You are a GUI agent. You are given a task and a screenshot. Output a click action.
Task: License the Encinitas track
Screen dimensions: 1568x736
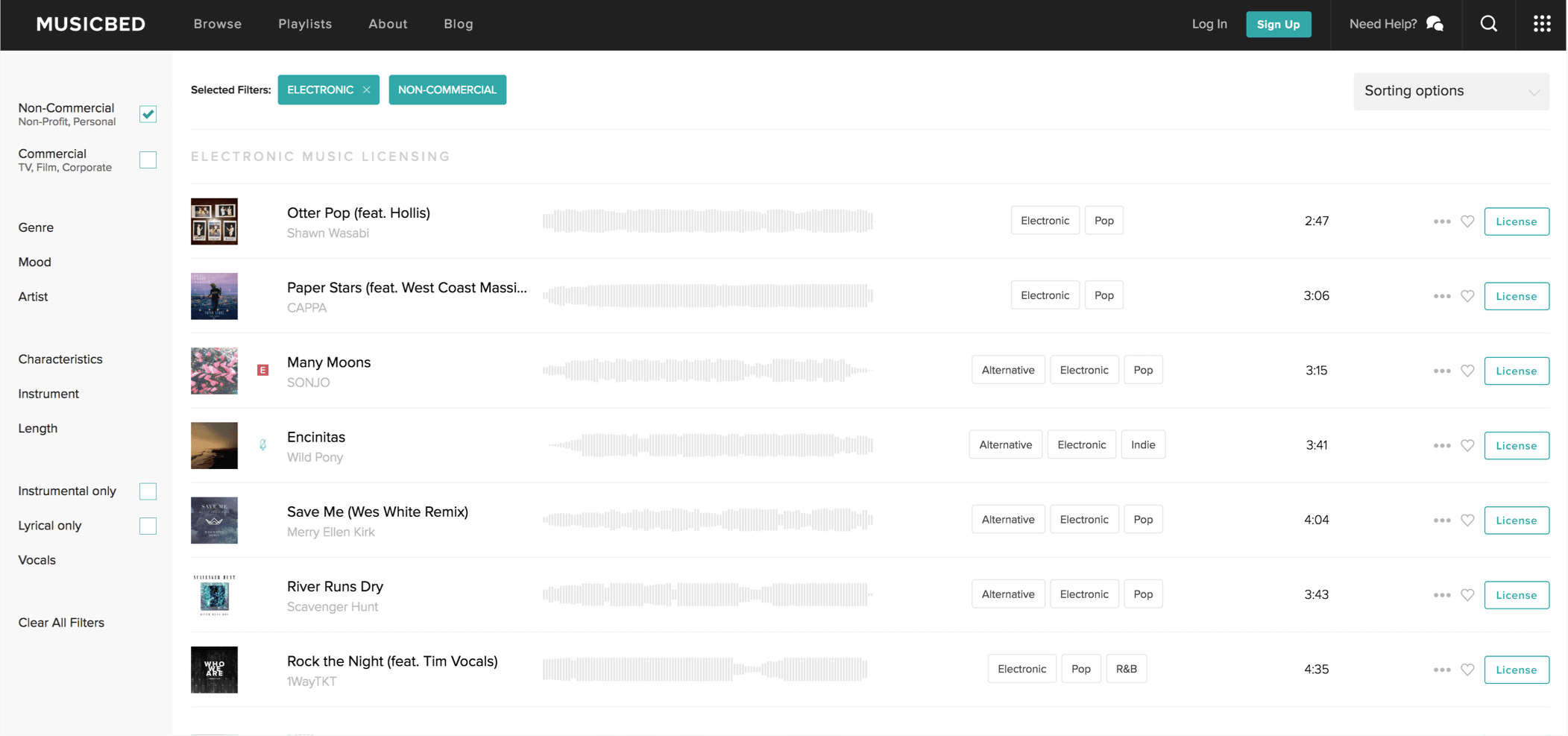(1517, 445)
